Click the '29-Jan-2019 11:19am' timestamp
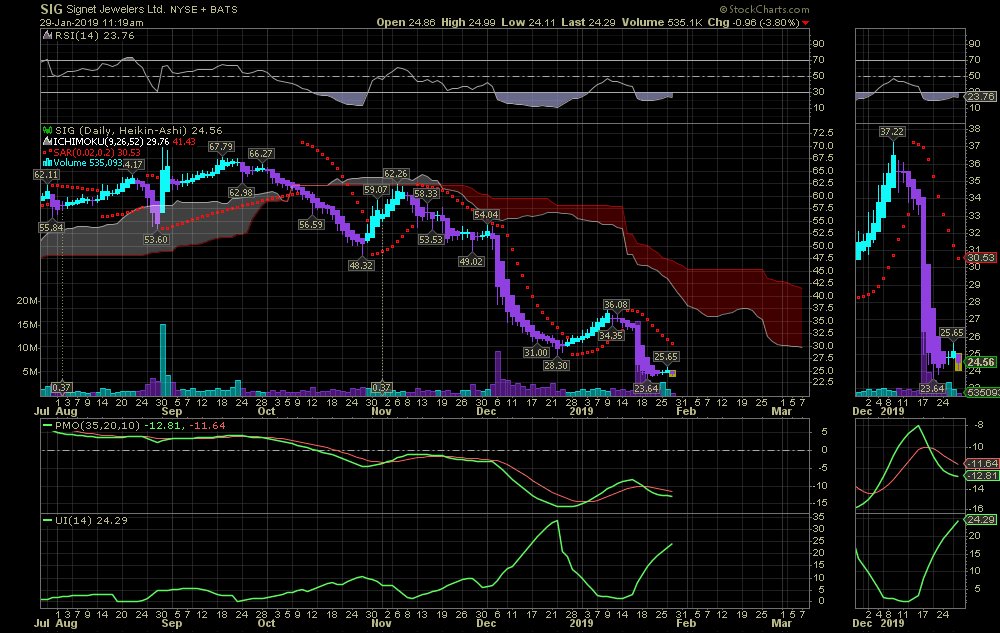The height and width of the screenshot is (633, 1000). click(92, 22)
